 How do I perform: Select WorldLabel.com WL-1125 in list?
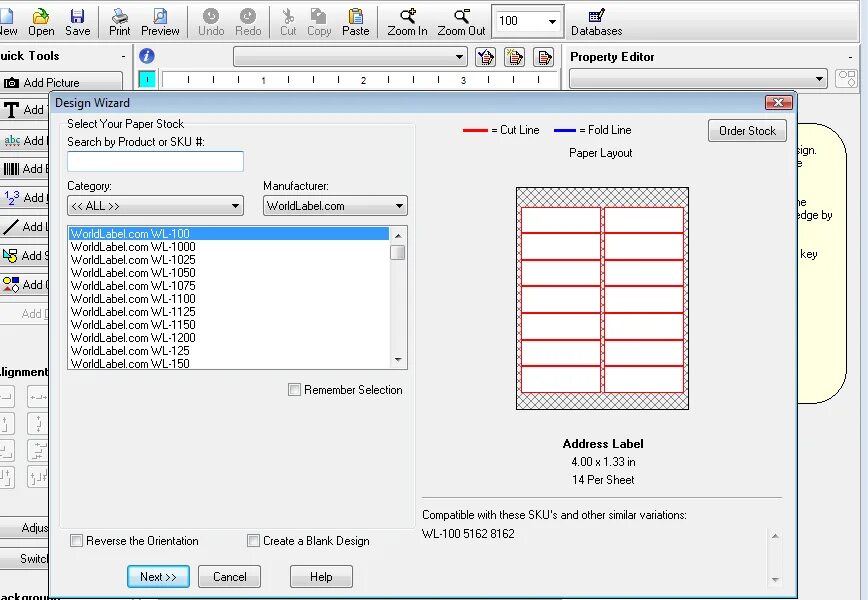tap(229, 312)
